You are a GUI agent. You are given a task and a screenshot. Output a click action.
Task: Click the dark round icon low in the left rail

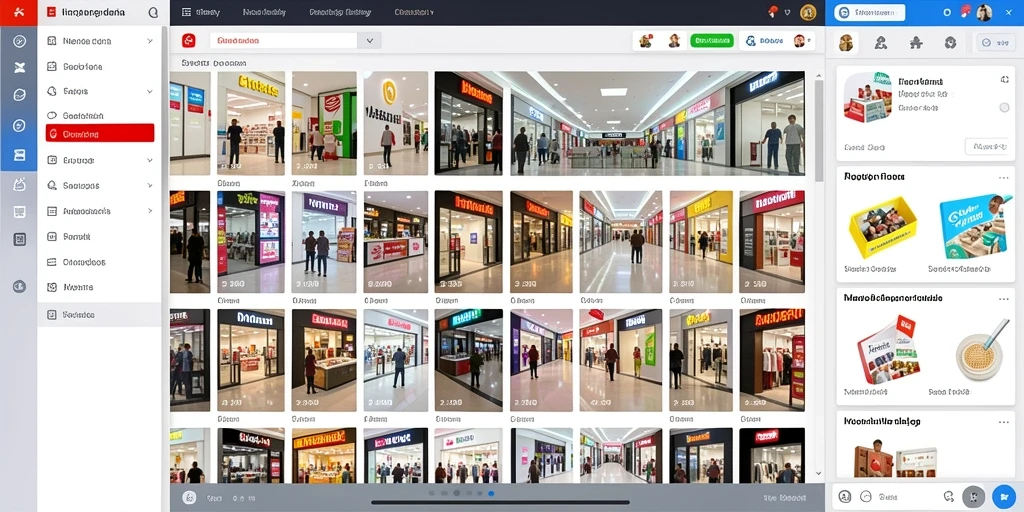point(19,286)
